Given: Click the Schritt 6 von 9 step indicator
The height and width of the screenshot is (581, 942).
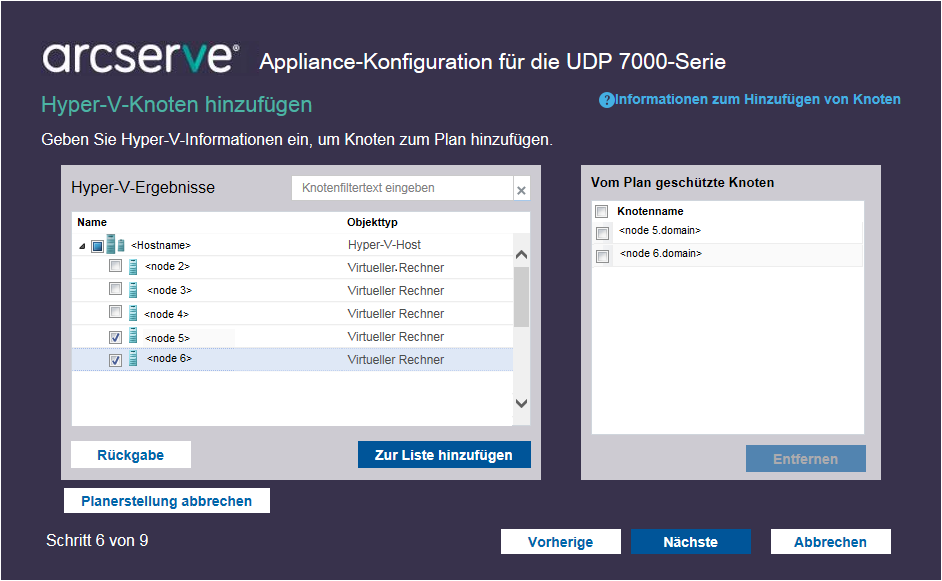Looking at the screenshot, I should tap(97, 541).
